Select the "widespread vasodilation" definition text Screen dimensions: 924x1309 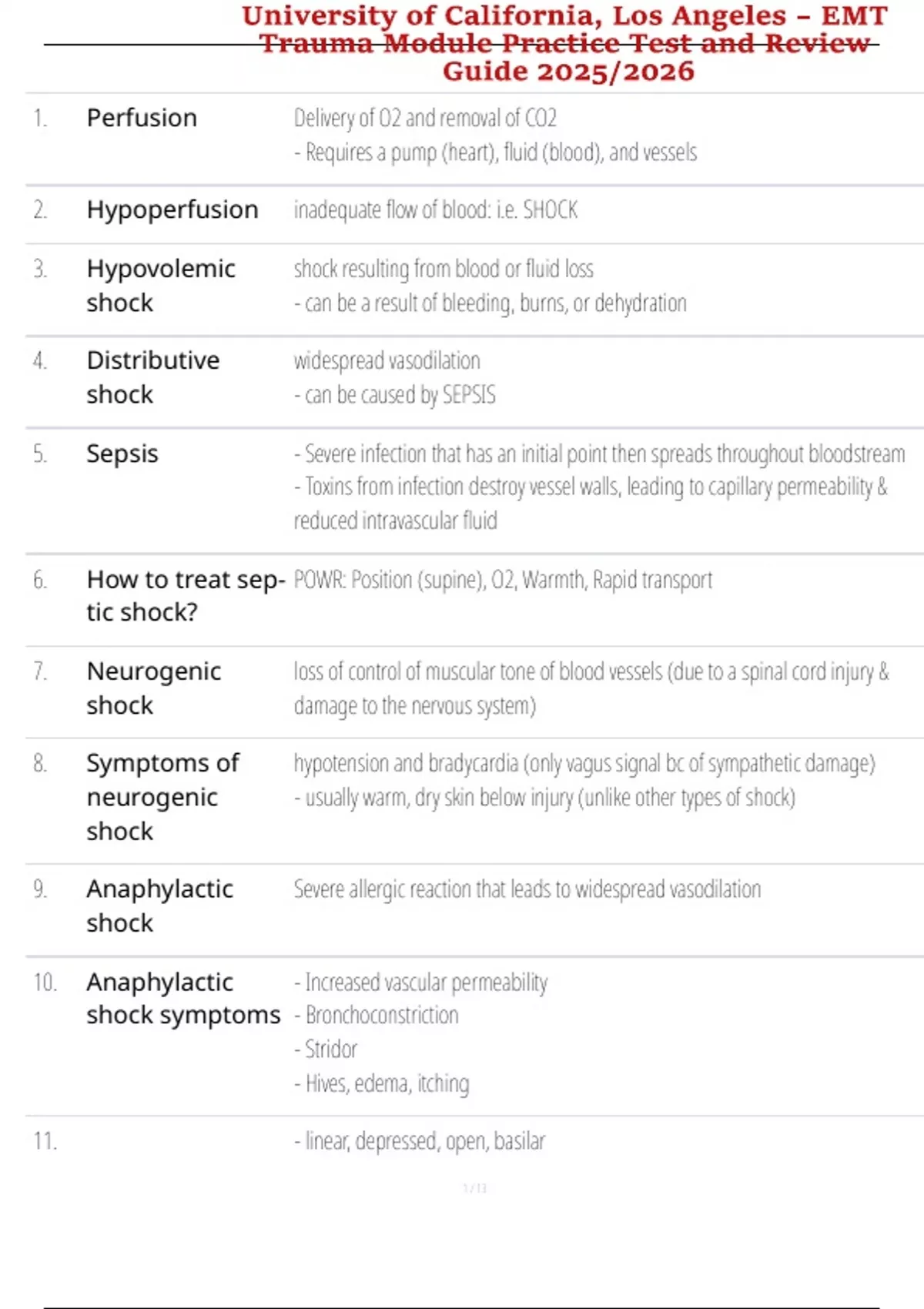[x=387, y=360]
